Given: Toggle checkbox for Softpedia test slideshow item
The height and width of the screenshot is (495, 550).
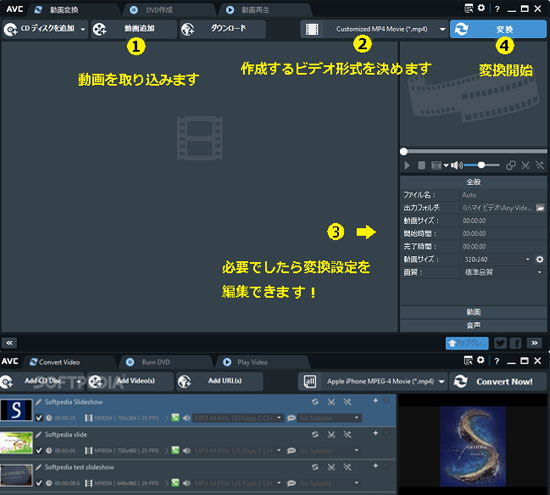Looking at the screenshot, I should [39, 483].
